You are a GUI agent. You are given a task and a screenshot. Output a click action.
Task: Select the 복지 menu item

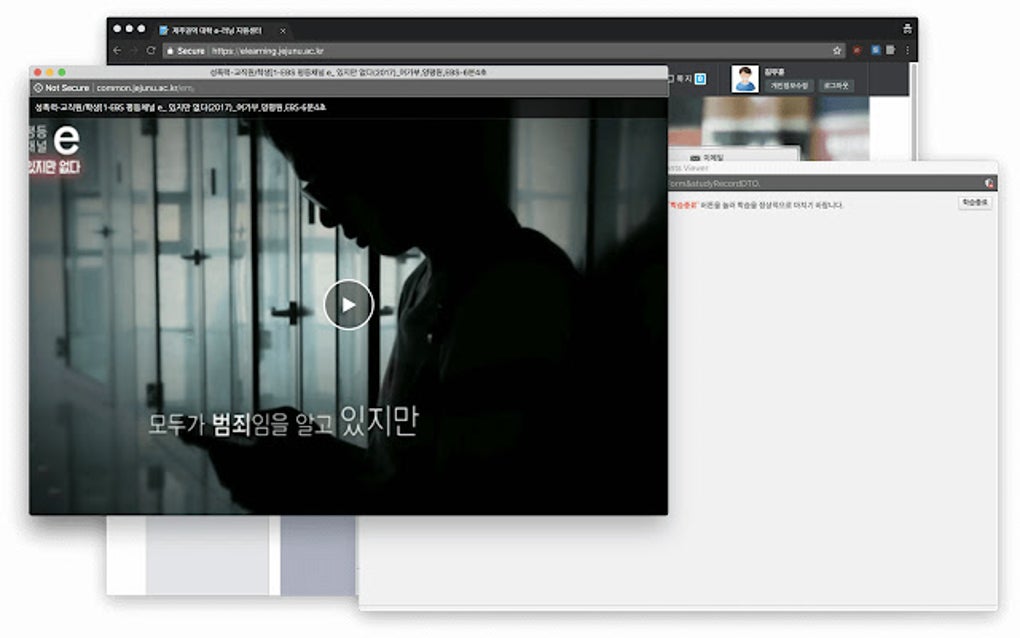(x=682, y=76)
